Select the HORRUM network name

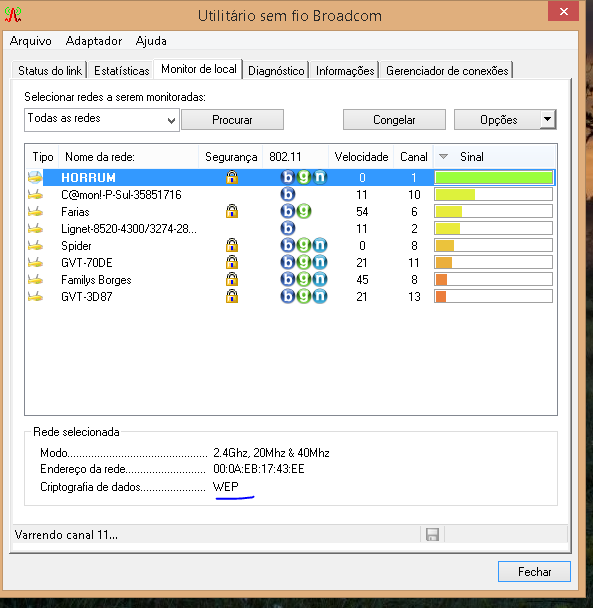pyautogui.click(x=88, y=178)
